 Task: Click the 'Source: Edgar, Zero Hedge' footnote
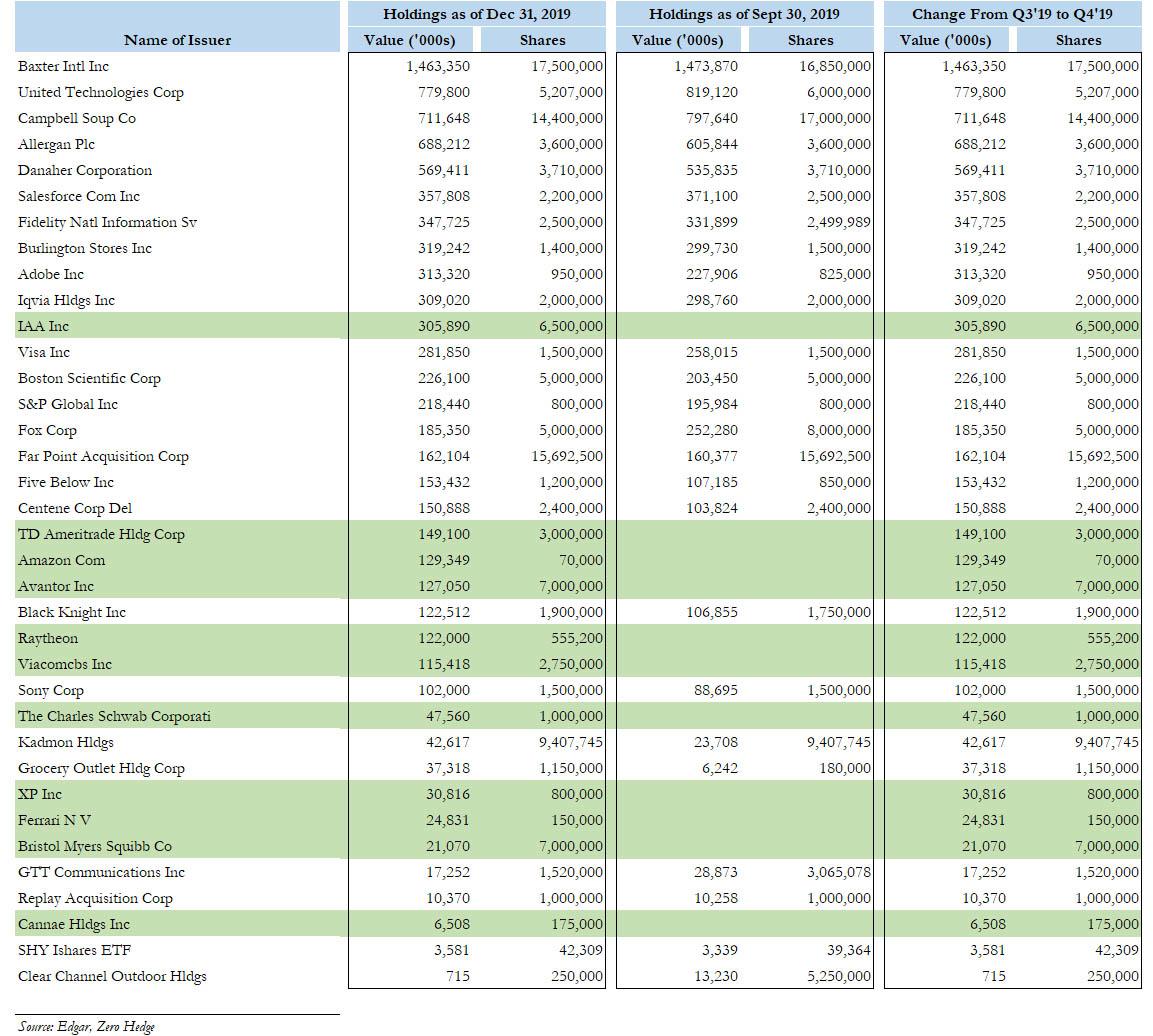[x=86, y=1026]
